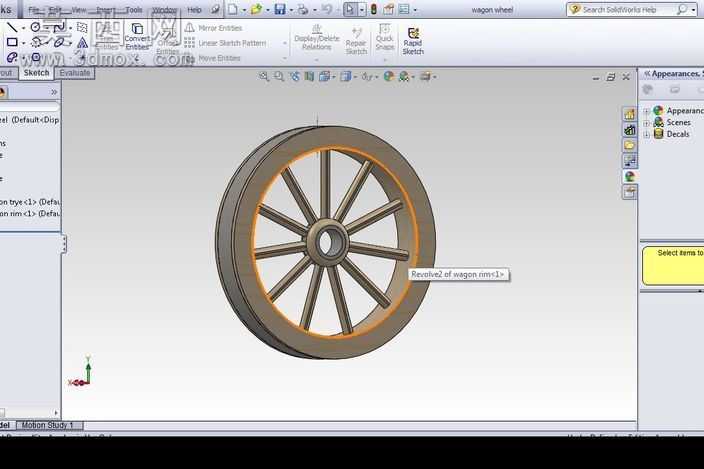Open View Palette task pane tab
704x469 pixels.
coord(629,161)
